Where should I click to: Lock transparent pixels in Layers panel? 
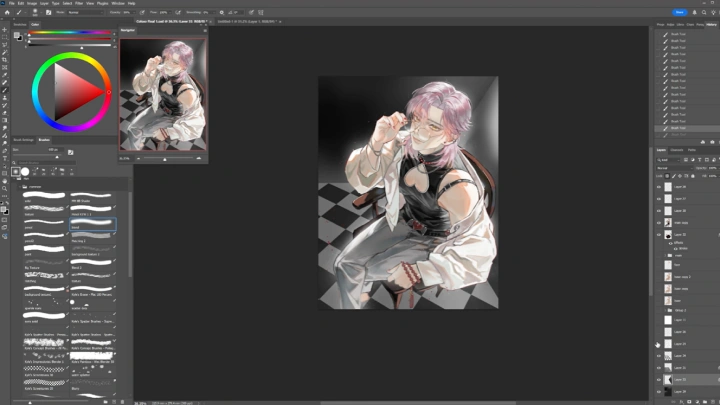point(667,176)
